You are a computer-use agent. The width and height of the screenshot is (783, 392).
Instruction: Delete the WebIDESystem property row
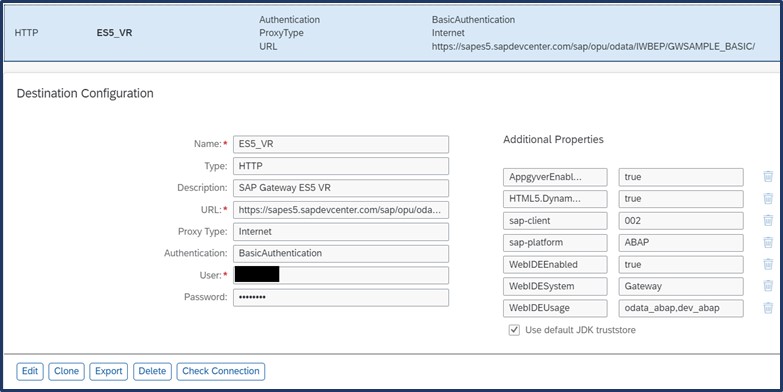(768, 286)
